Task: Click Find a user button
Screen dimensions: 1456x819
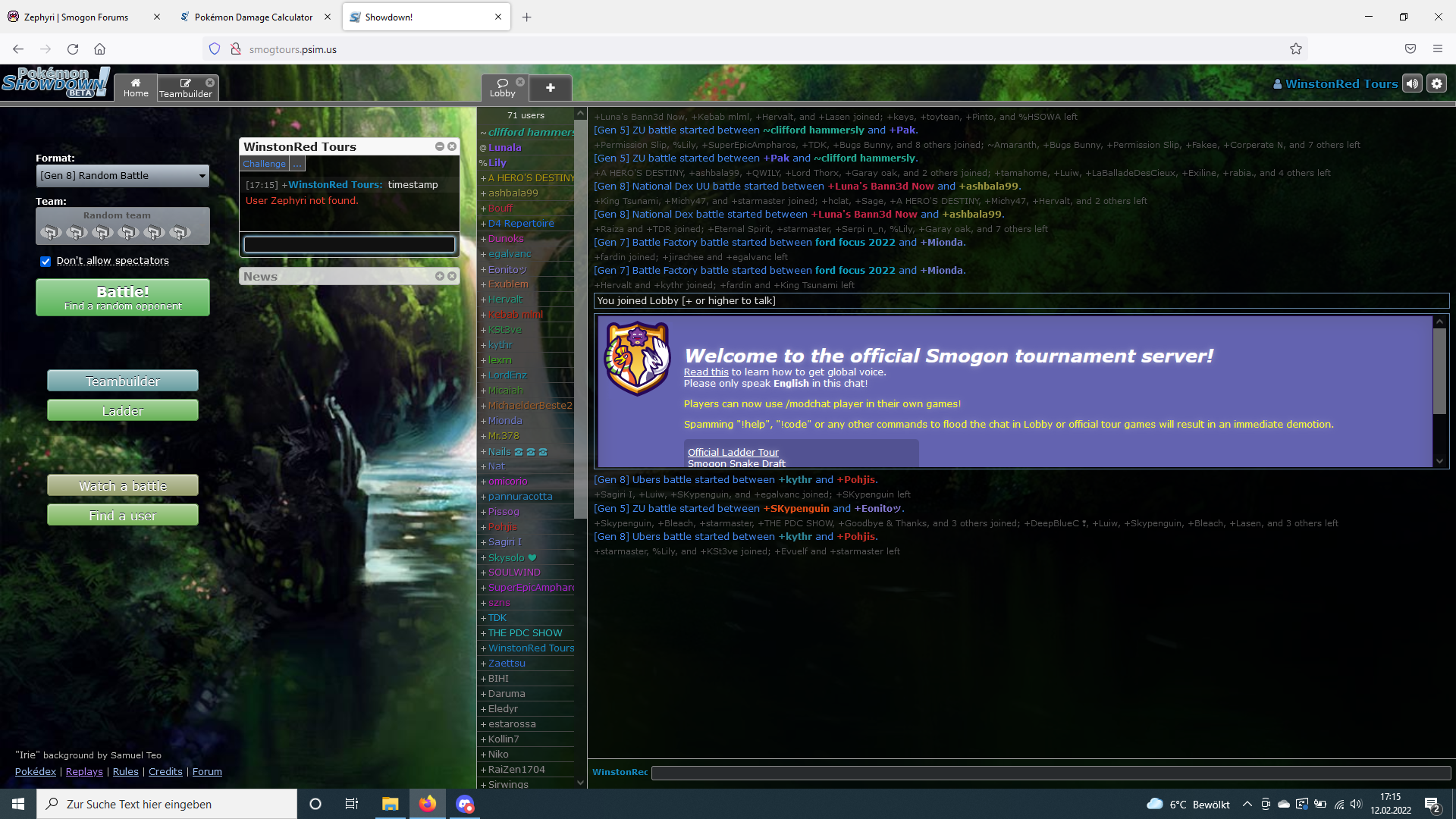Action: [x=123, y=515]
